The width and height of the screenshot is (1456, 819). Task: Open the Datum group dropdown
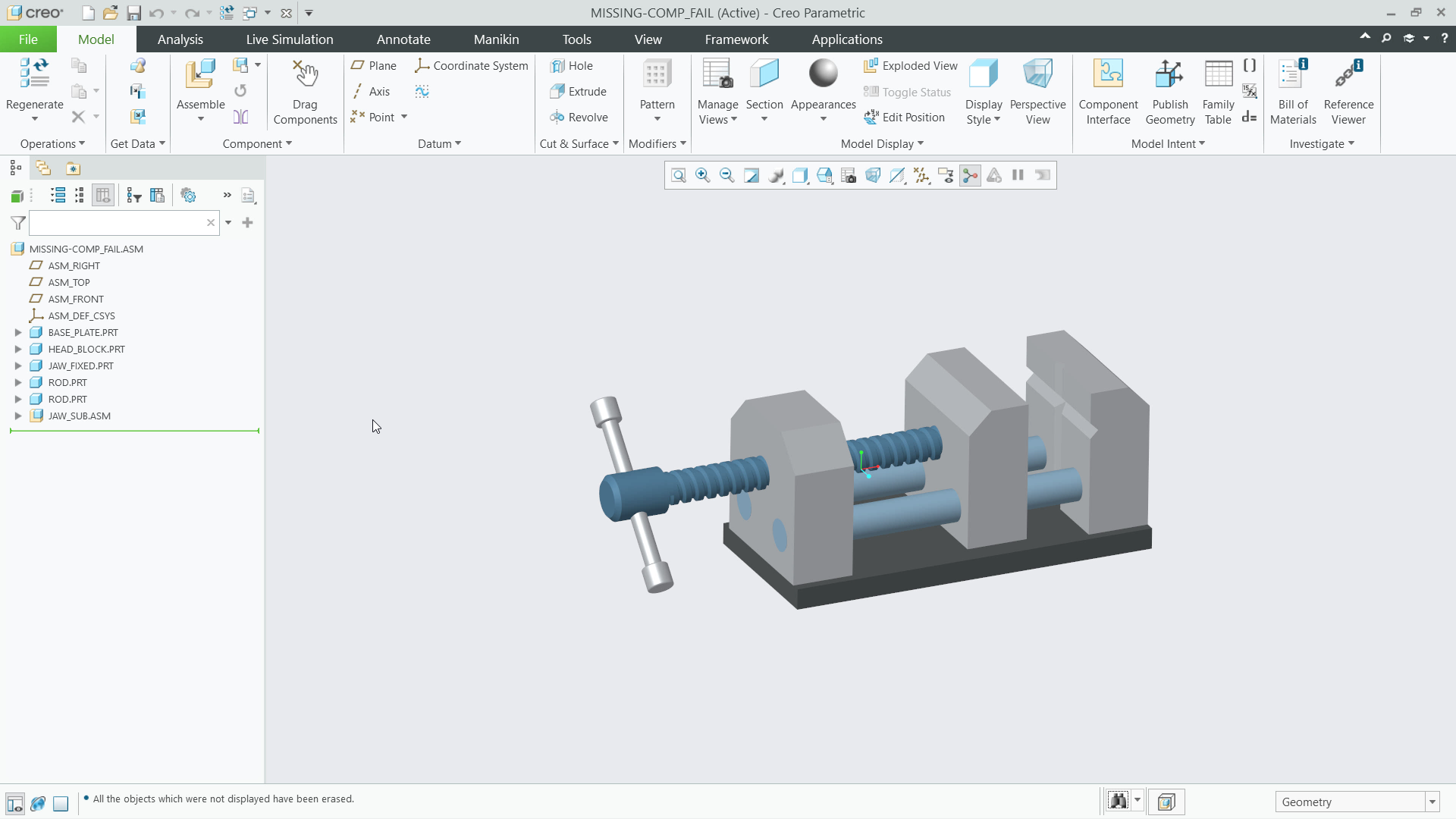(439, 144)
